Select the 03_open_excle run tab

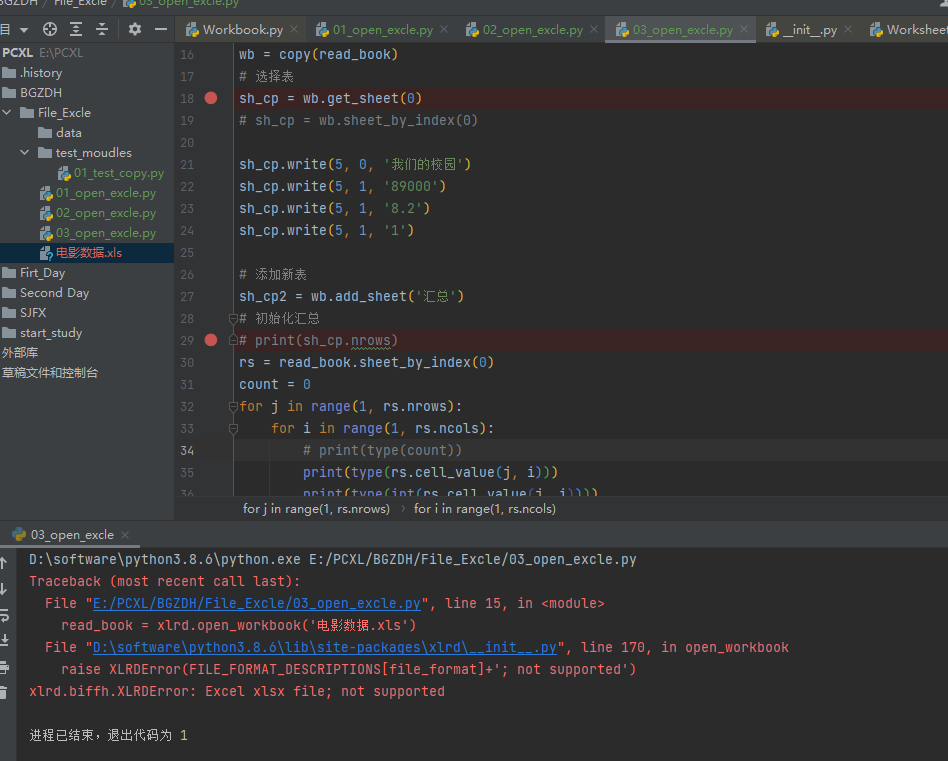click(72, 535)
